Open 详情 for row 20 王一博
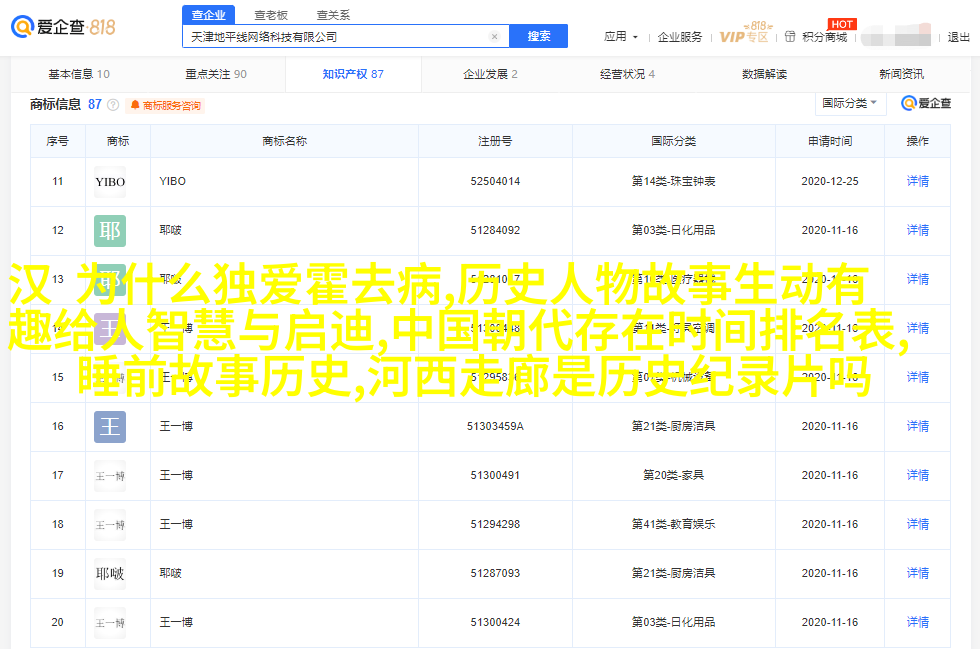 click(918, 622)
